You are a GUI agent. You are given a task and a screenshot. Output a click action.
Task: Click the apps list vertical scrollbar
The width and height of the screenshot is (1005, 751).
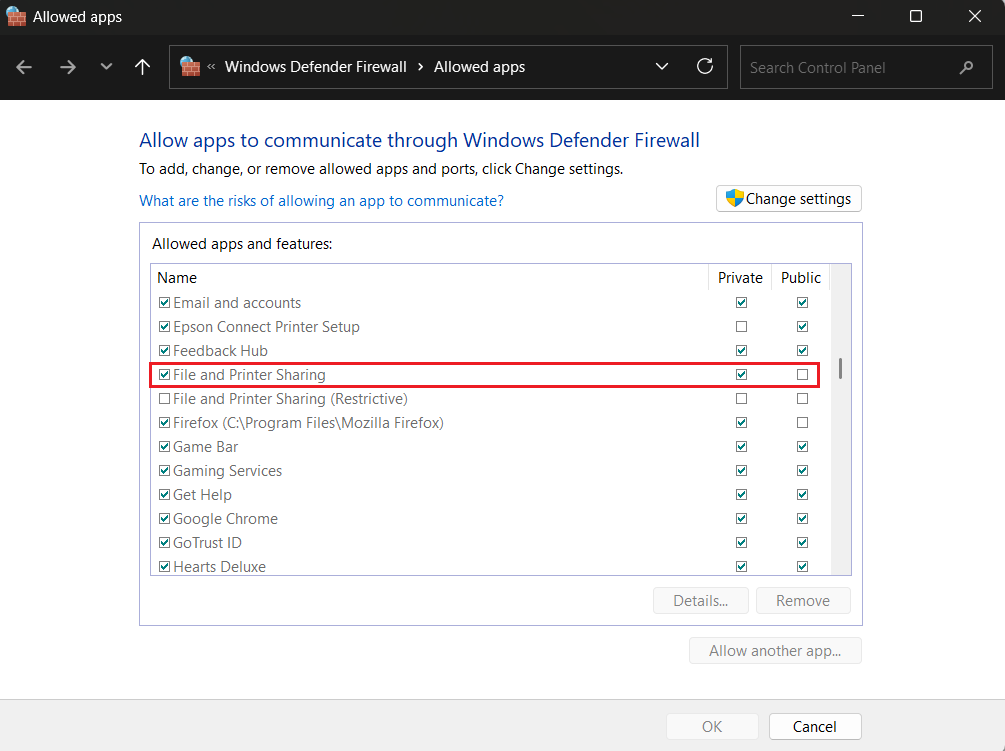coord(840,369)
